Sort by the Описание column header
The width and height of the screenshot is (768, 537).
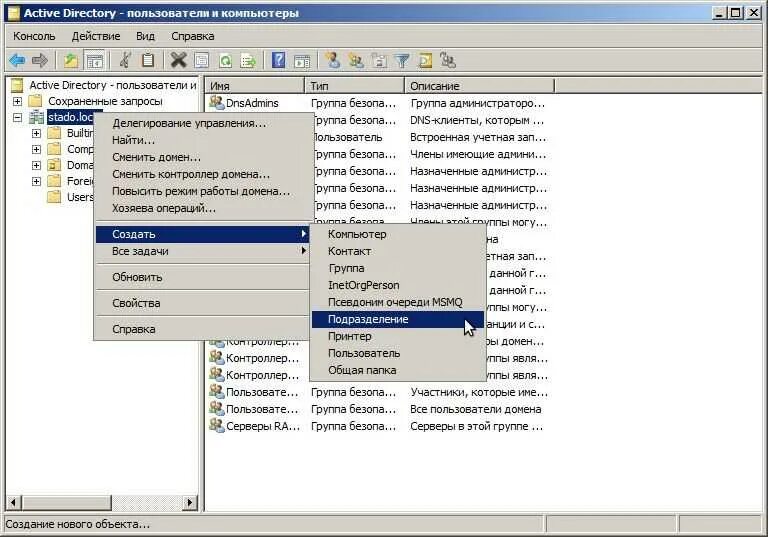(480, 86)
